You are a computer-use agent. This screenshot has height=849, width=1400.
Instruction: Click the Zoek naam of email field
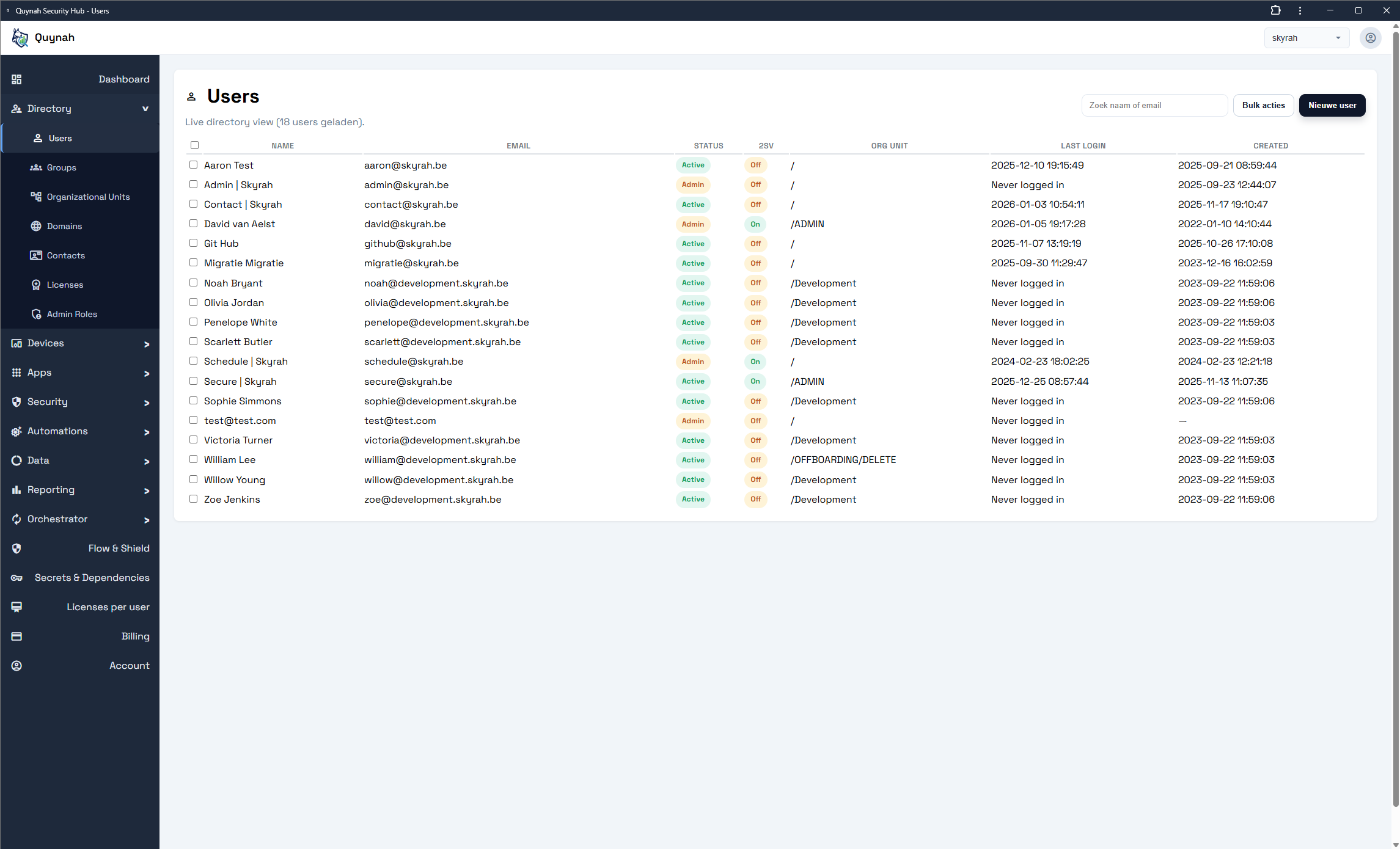(x=1154, y=105)
